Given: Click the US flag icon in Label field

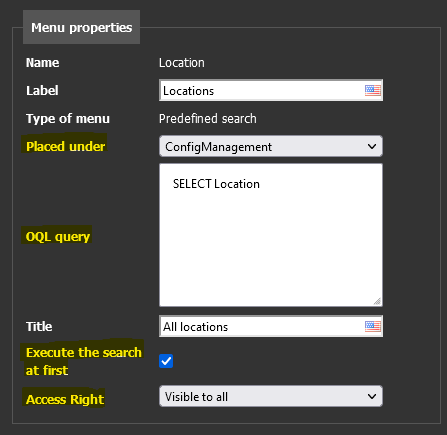Looking at the screenshot, I should pyautogui.click(x=373, y=90).
